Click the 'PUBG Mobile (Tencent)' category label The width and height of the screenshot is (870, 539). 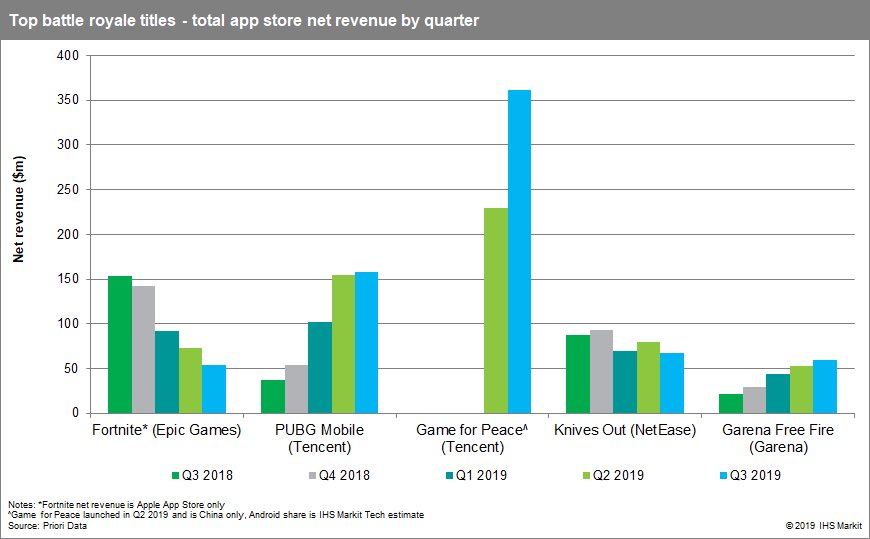point(320,439)
